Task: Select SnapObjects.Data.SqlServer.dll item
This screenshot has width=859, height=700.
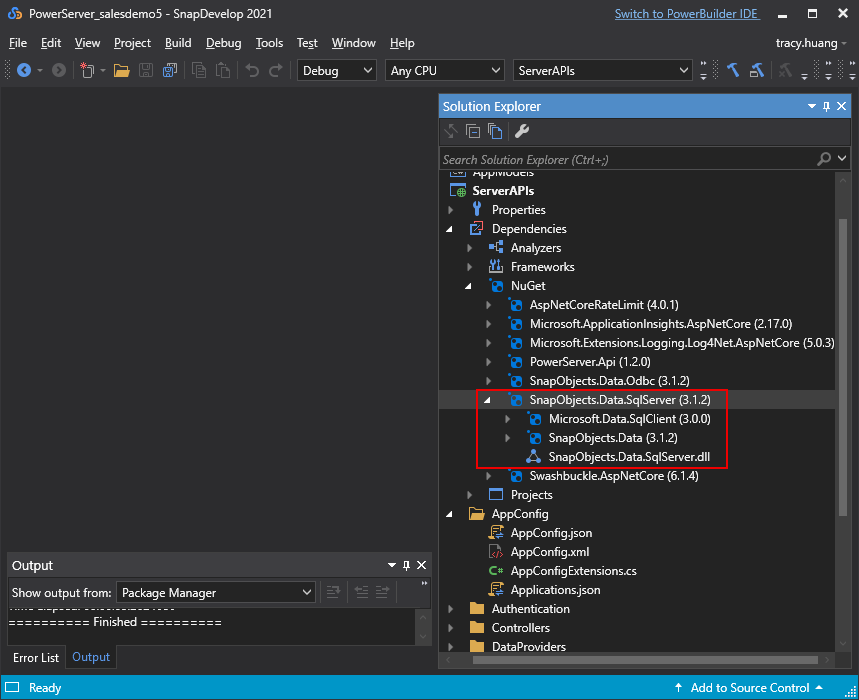Action: click(x=629, y=457)
